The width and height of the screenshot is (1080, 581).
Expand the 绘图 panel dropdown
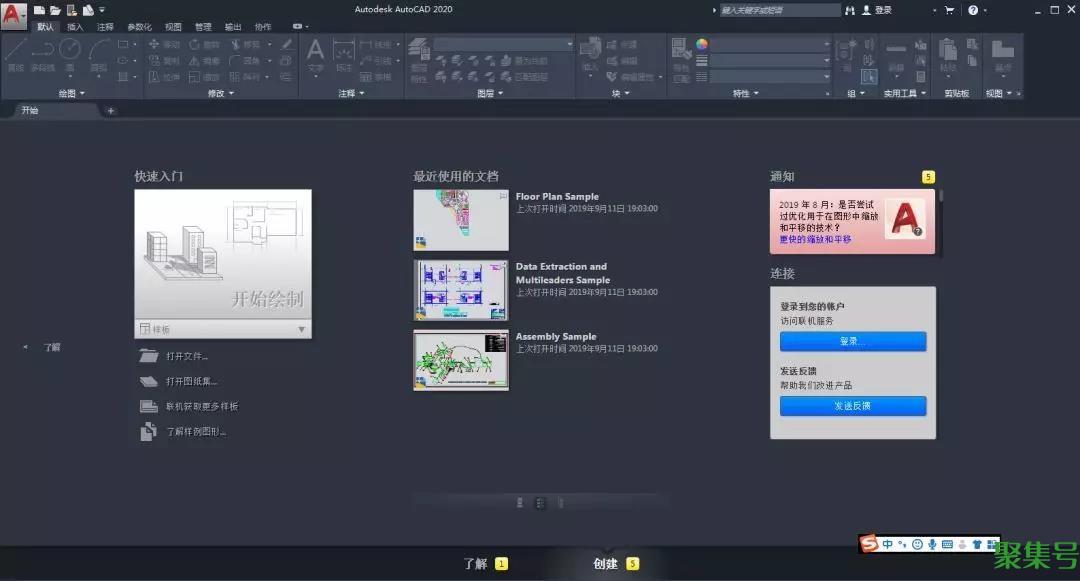71,93
